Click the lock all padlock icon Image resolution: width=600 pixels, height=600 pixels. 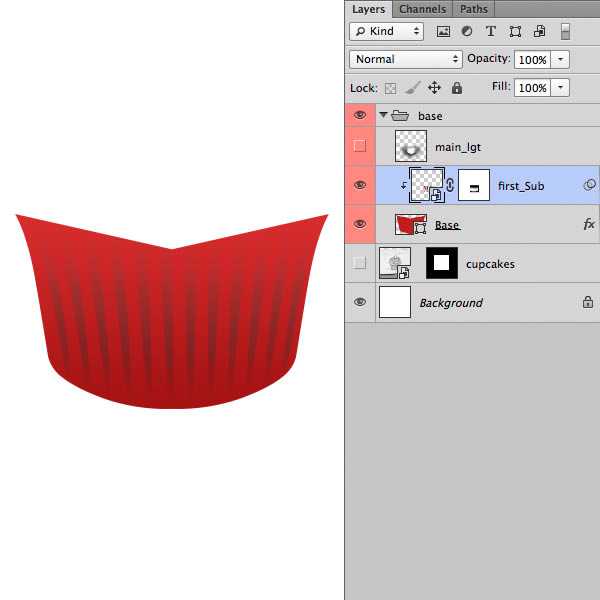(457, 88)
